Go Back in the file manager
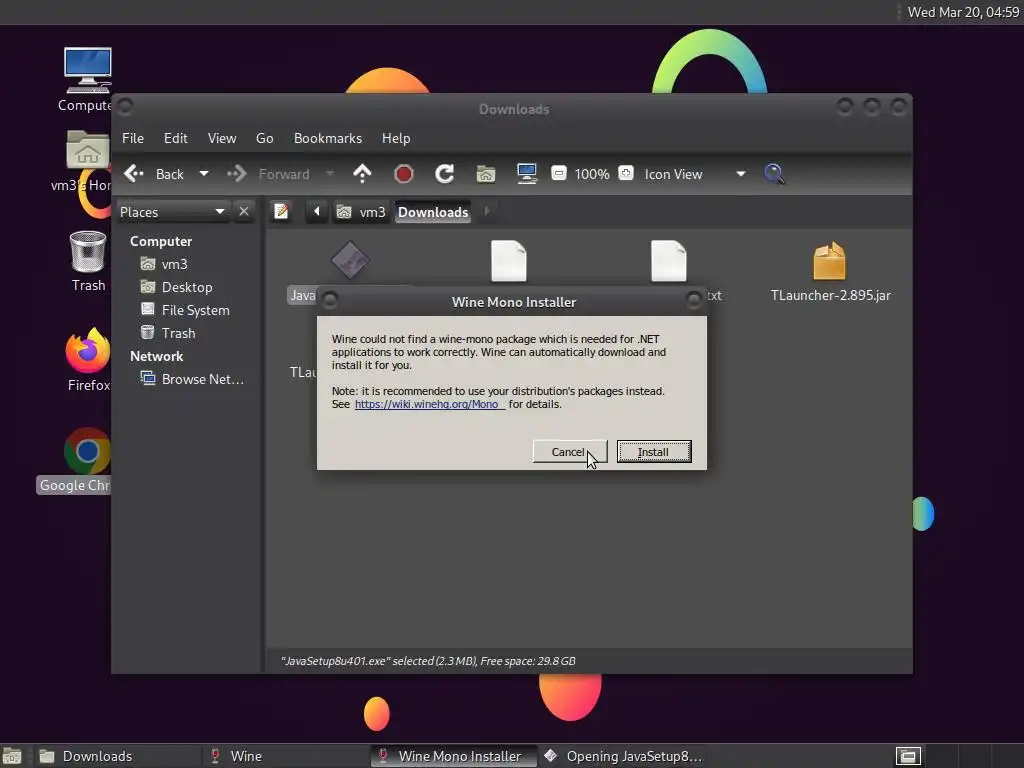Viewport: 1024px width, 768px height. point(154,174)
